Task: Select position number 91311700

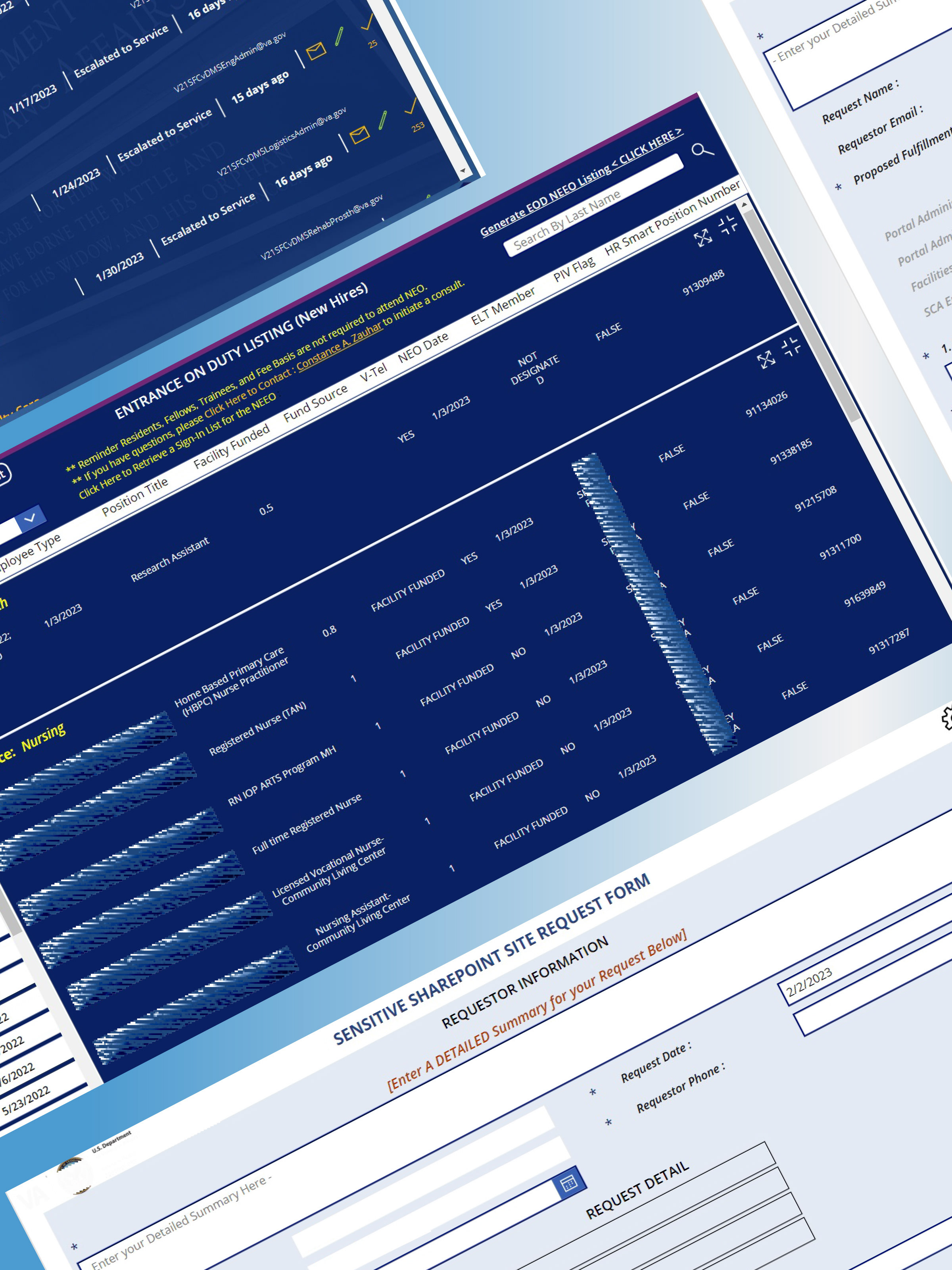Action: [840, 546]
